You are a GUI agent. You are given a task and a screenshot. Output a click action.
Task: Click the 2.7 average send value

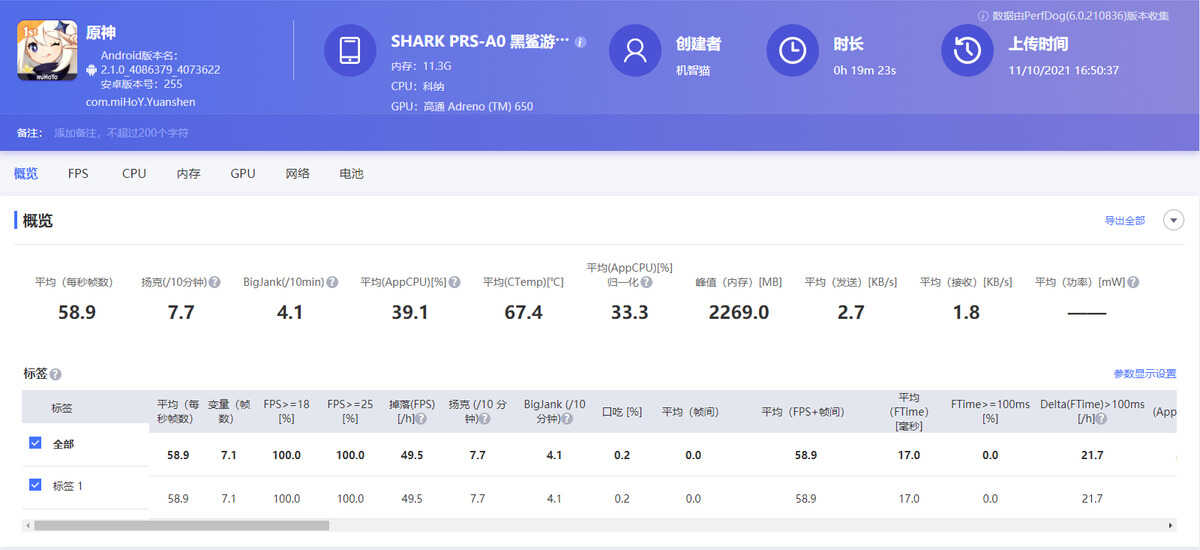[851, 312]
